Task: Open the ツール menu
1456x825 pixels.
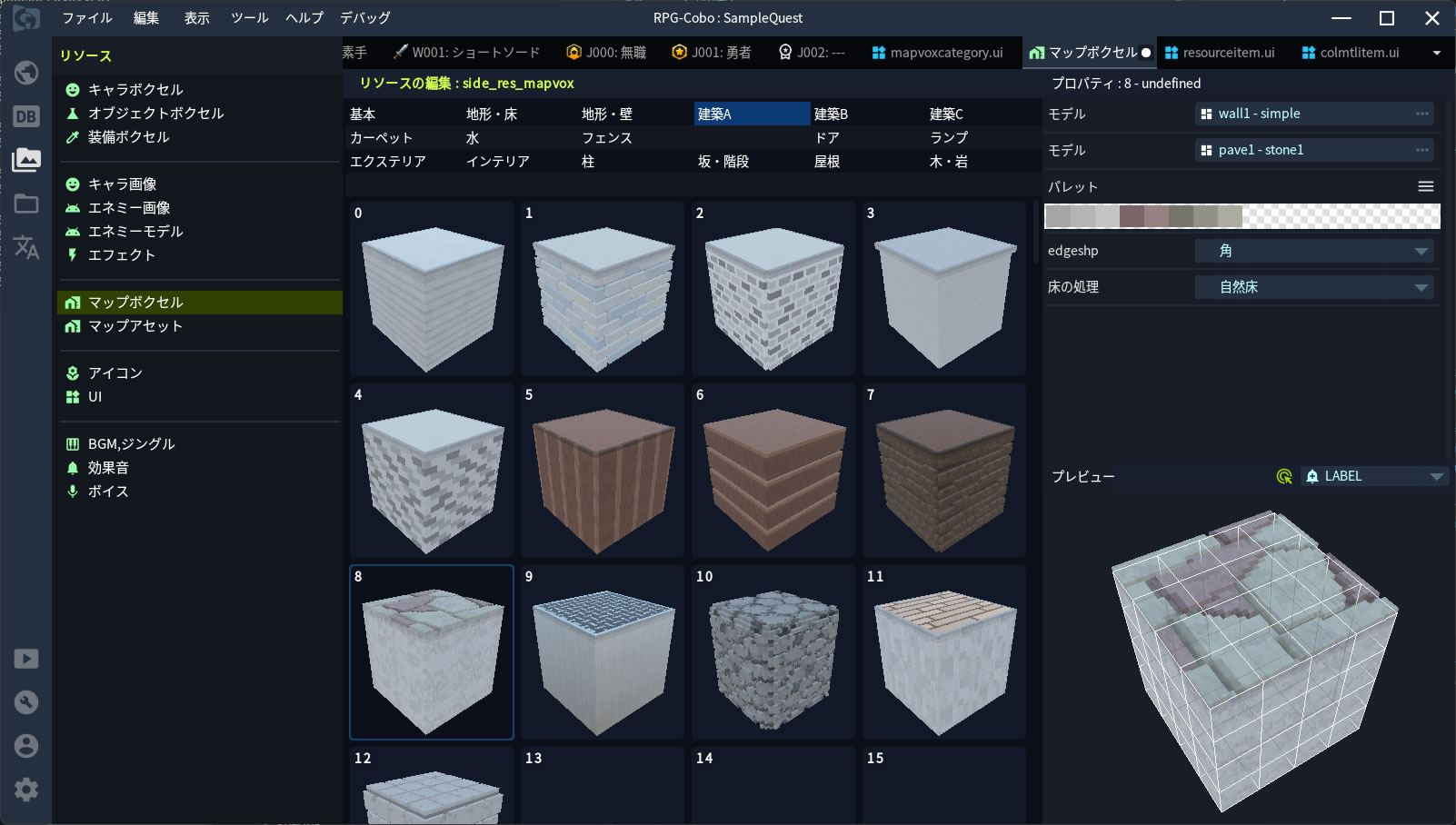Action: (249, 18)
